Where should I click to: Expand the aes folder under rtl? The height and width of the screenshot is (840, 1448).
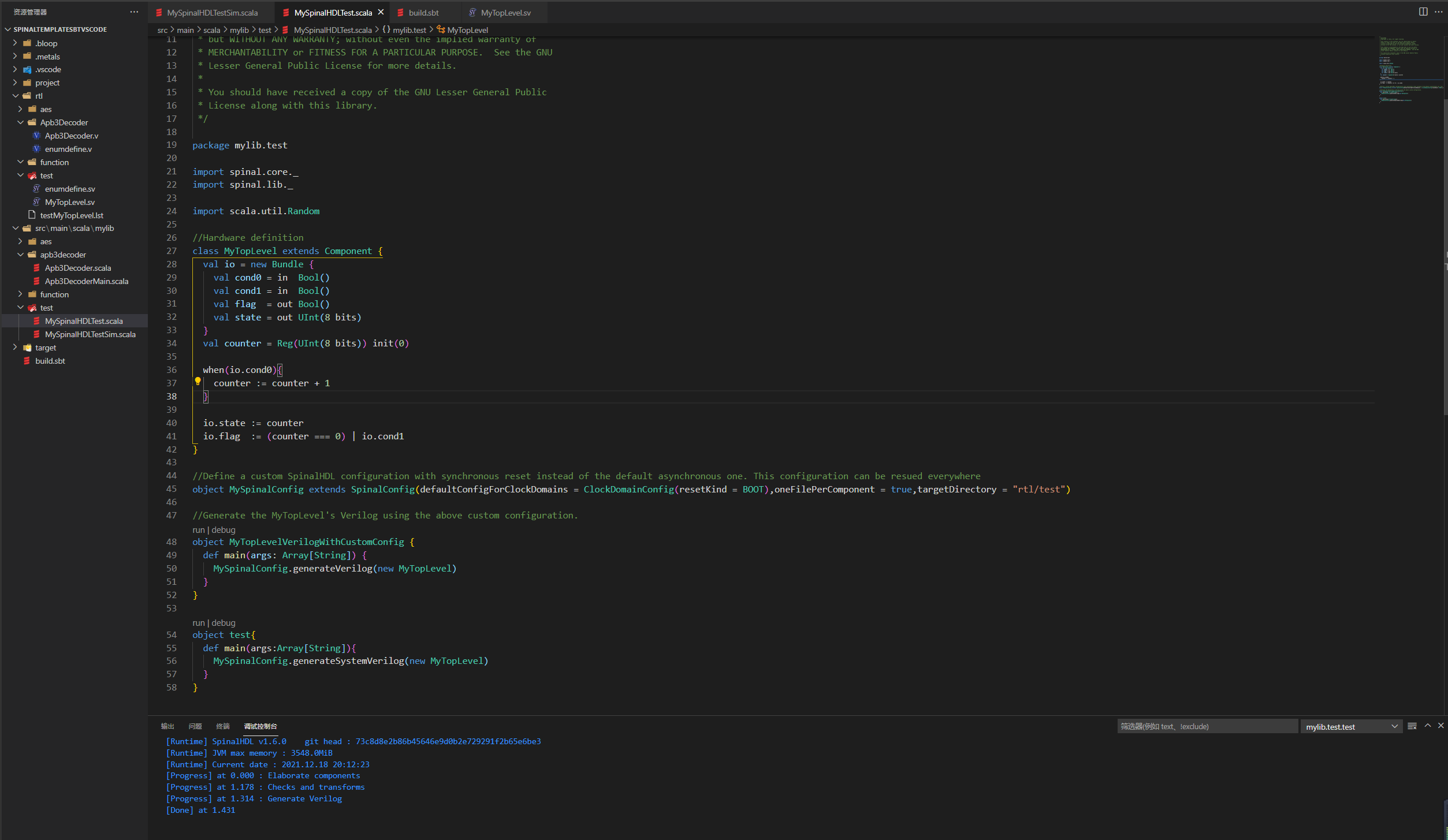point(46,109)
